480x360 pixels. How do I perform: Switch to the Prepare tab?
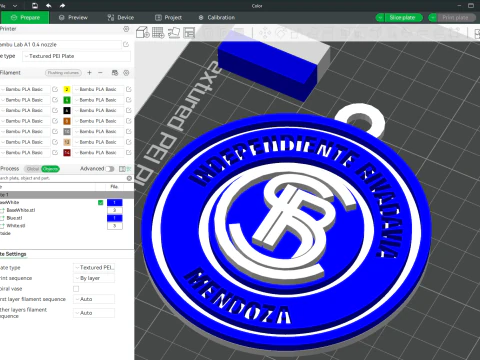tap(25, 18)
